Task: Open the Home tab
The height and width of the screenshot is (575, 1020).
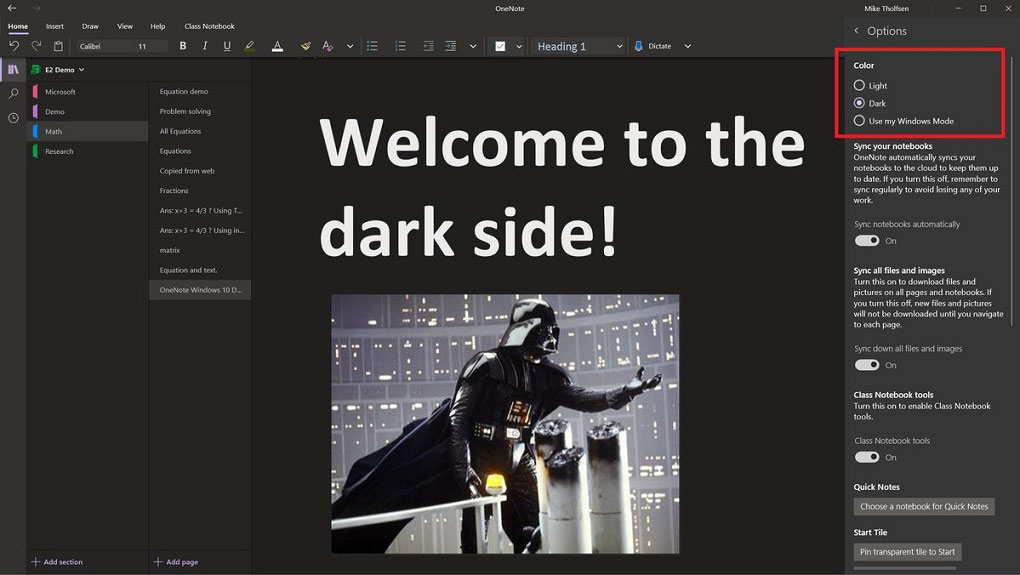Action: point(18,26)
